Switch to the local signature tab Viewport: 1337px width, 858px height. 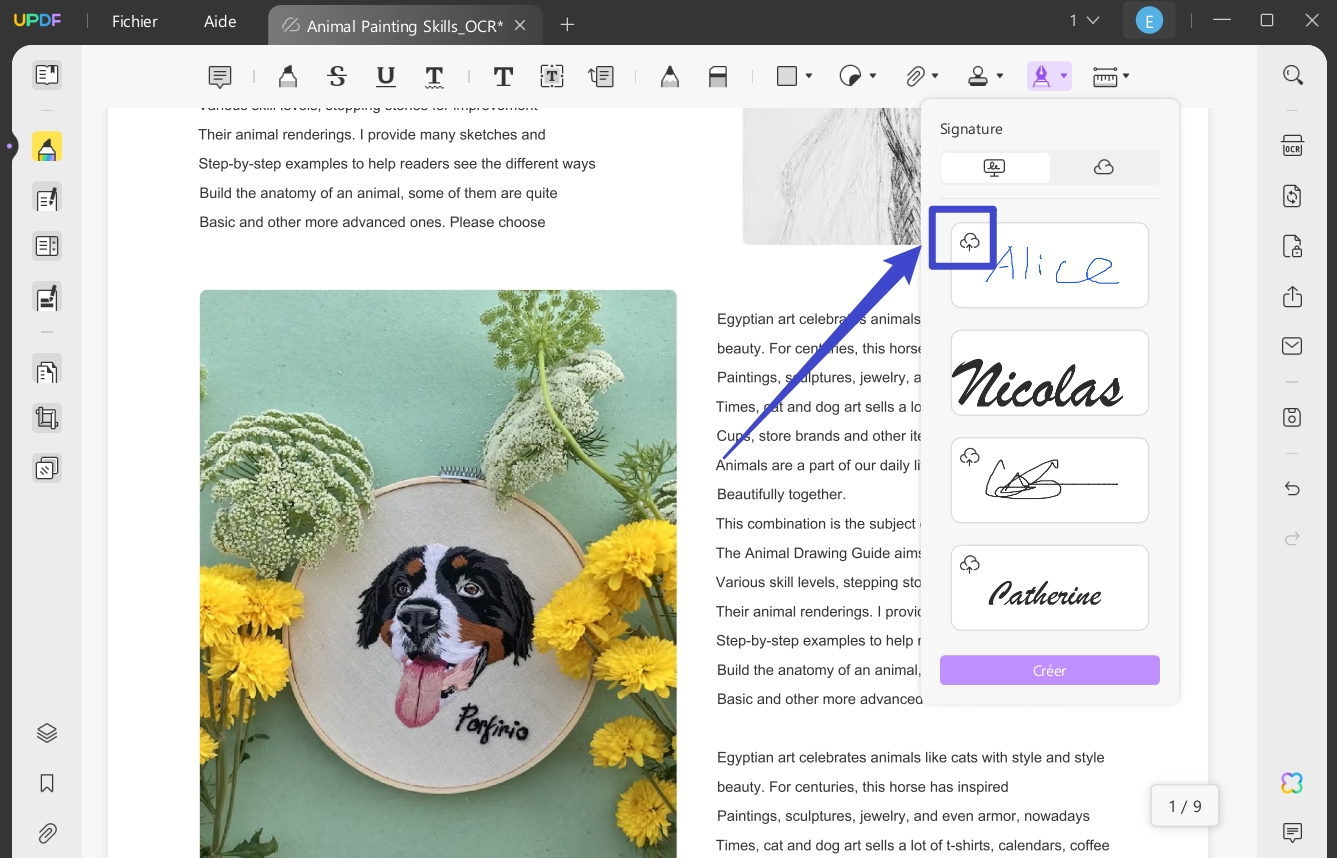[995, 167]
